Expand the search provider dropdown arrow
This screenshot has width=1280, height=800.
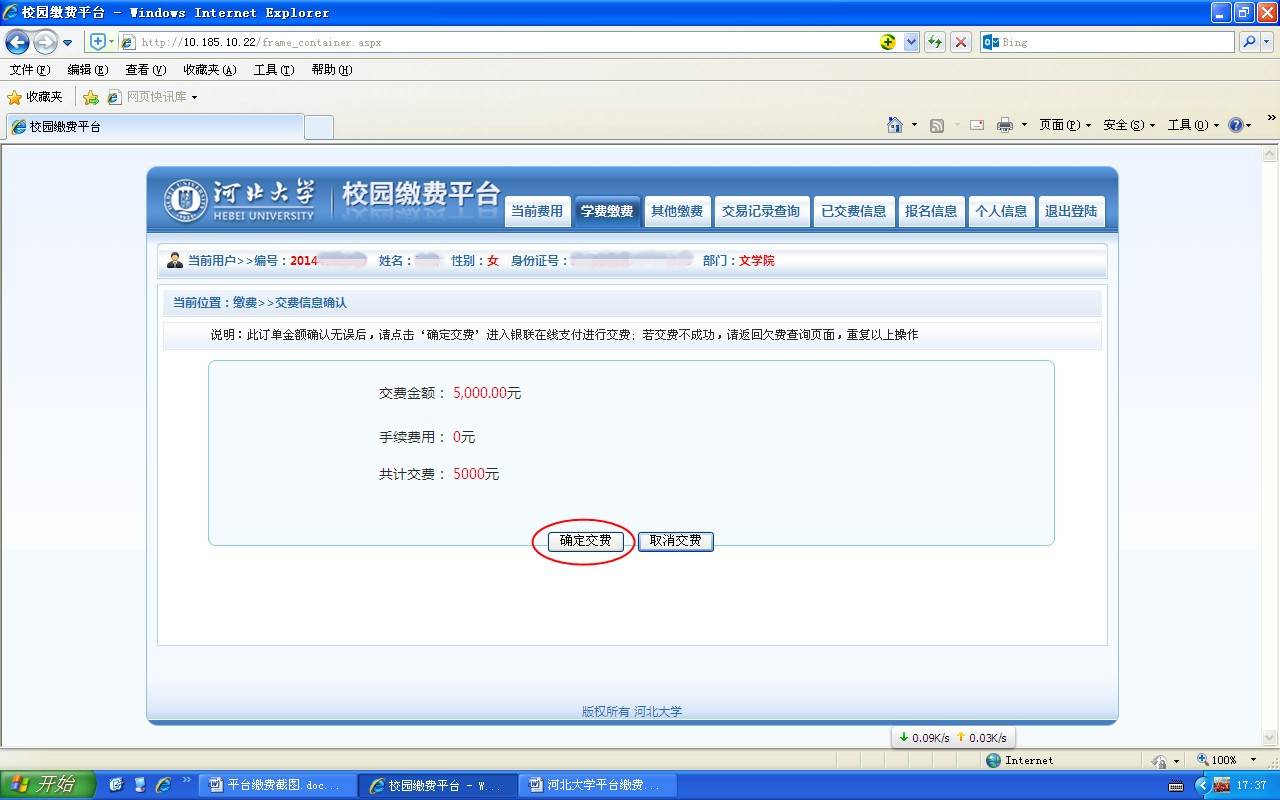tap(1267, 42)
